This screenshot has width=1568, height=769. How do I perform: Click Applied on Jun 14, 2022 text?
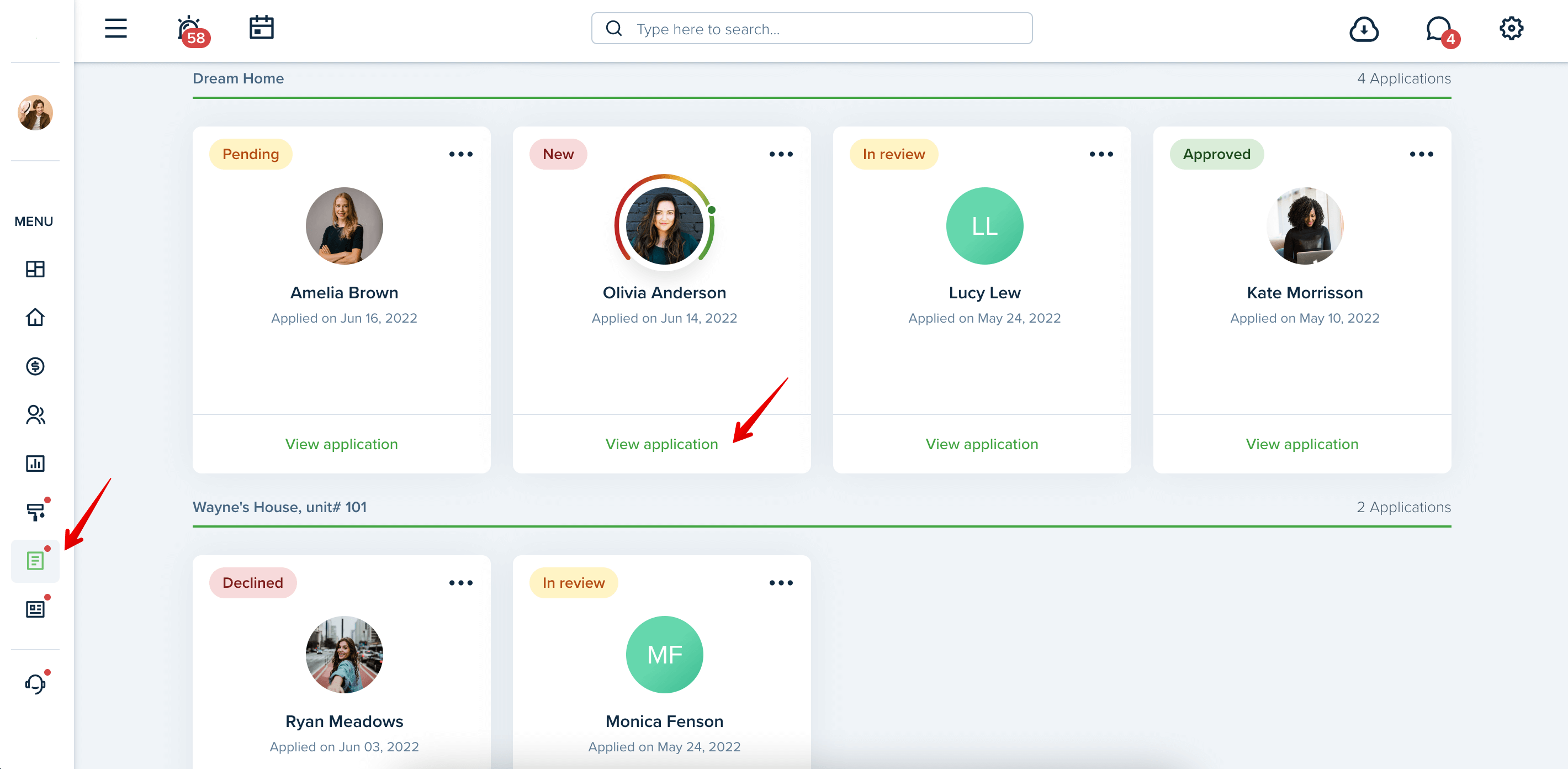(x=664, y=318)
